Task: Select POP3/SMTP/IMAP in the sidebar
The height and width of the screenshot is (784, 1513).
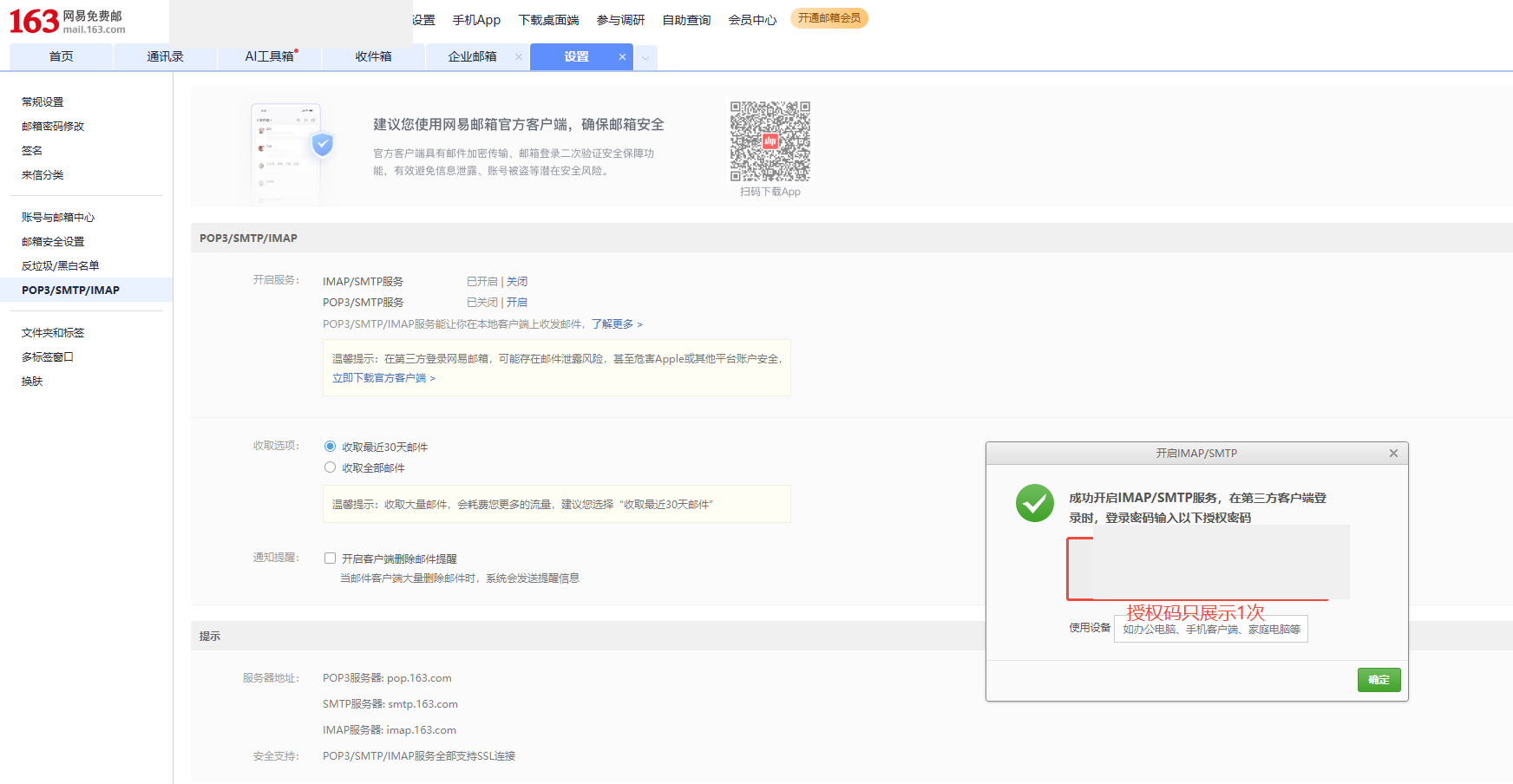Action: click(86, 290)
